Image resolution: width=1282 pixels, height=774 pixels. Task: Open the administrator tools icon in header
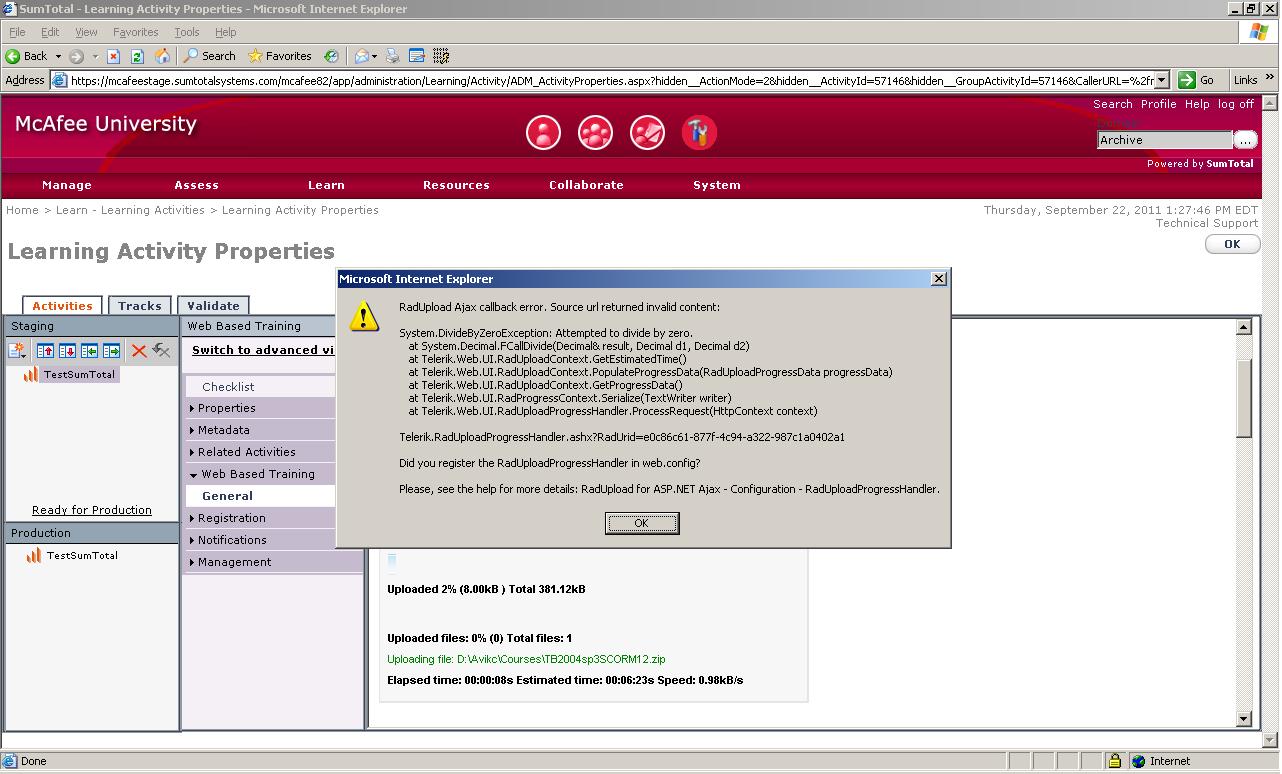point(699,132)
